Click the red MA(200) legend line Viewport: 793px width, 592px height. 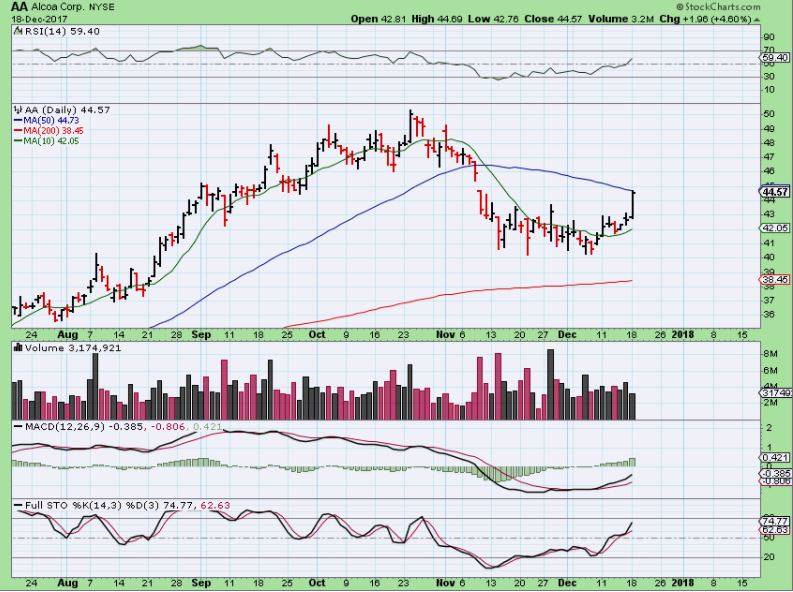[x=18, y=130]
